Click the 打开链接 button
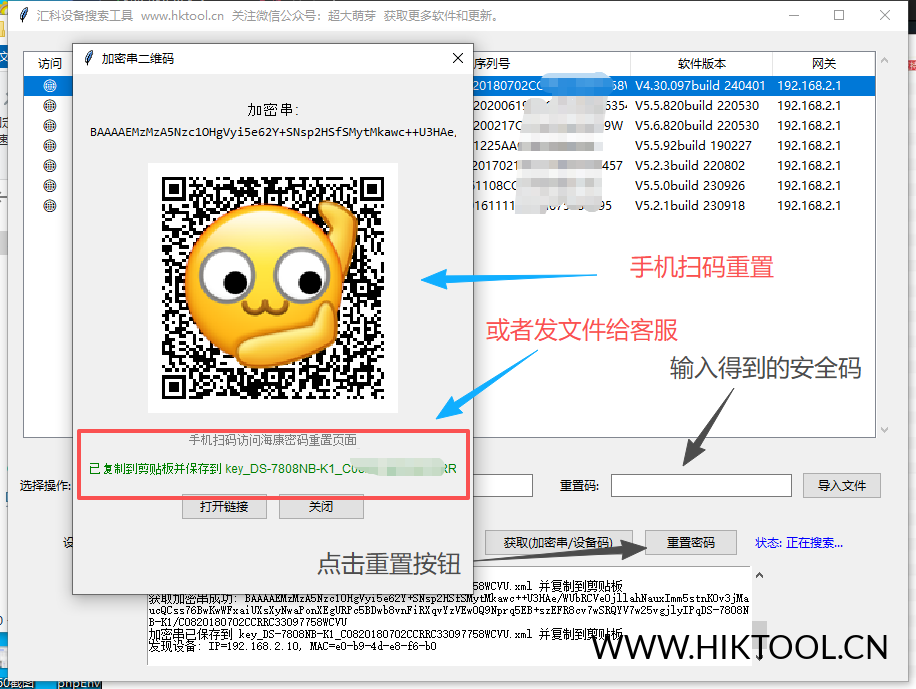Screen dimensions: 916x689 224,506
